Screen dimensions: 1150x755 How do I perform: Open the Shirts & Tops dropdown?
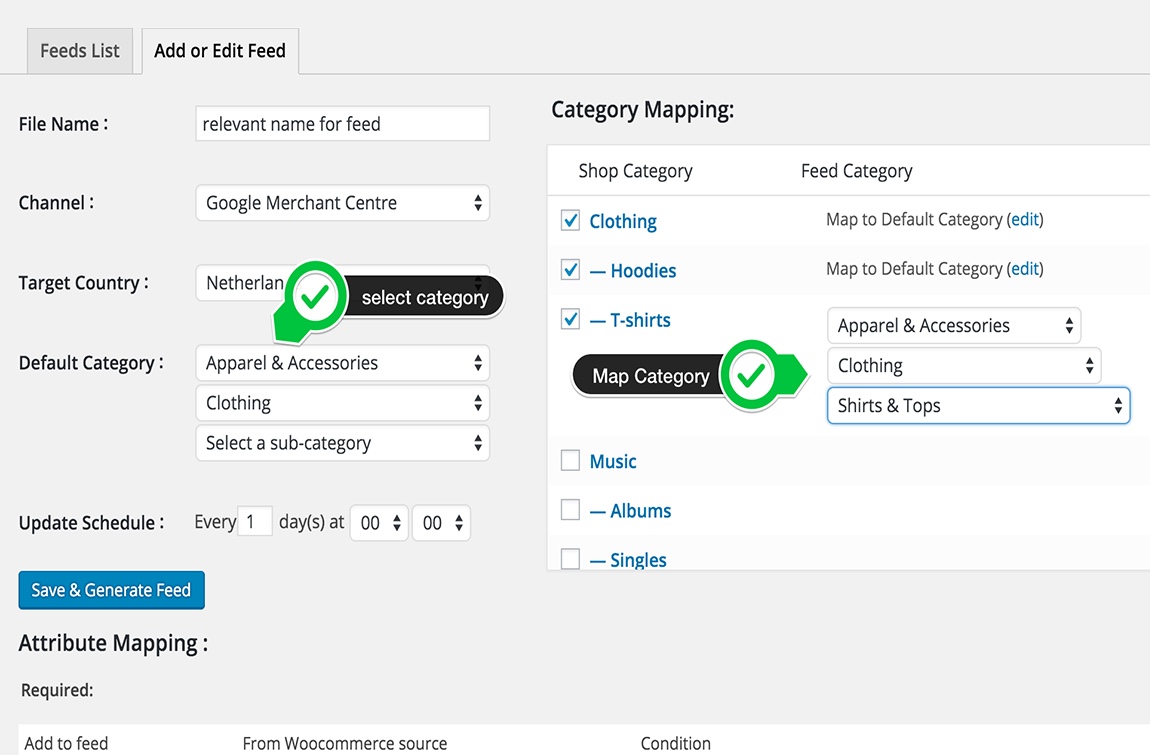(x=978, y=406)
